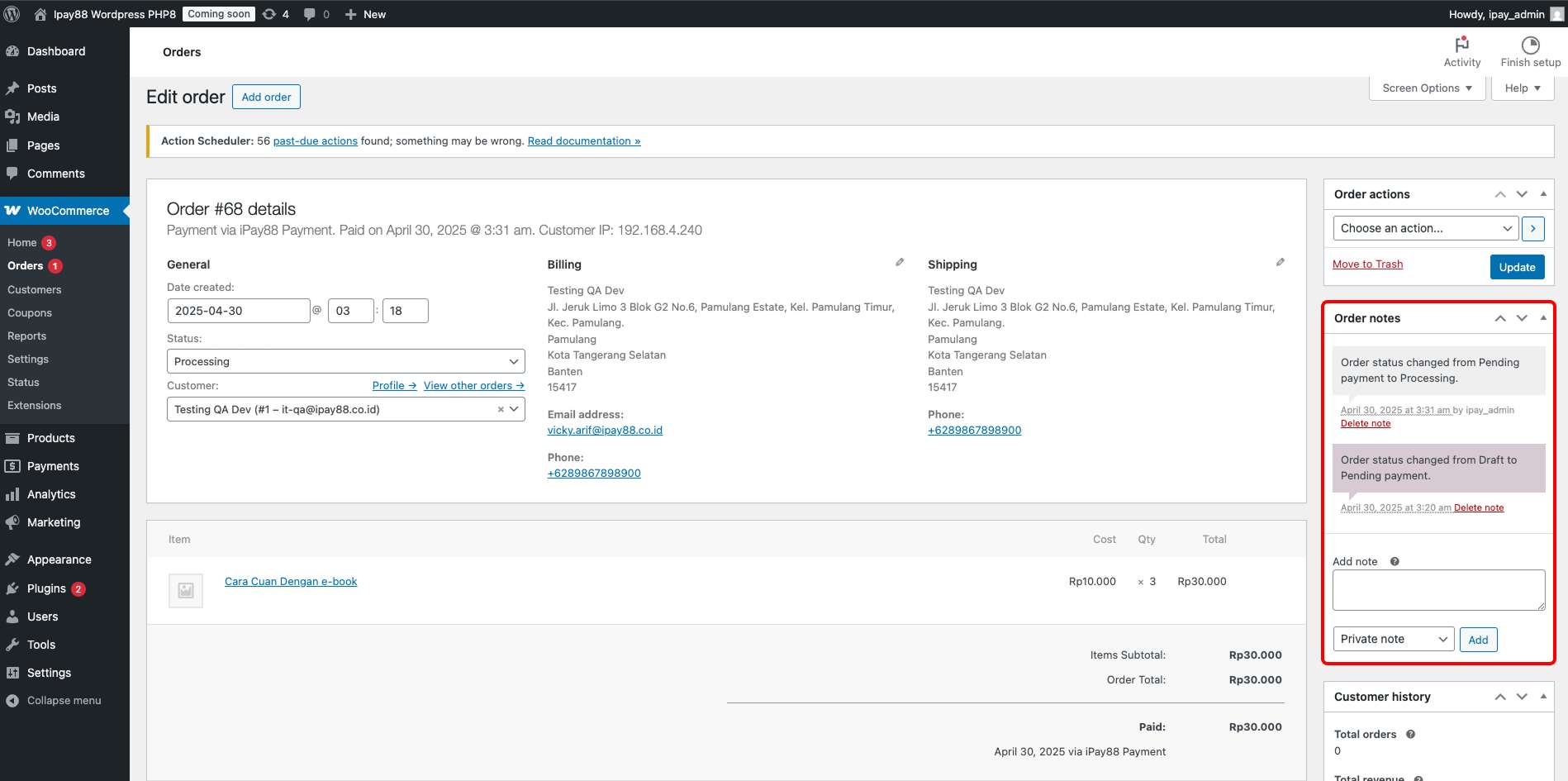Screen dimensions: 1568x781
Task: Click the date created field
Action: (x=239, y=311)
